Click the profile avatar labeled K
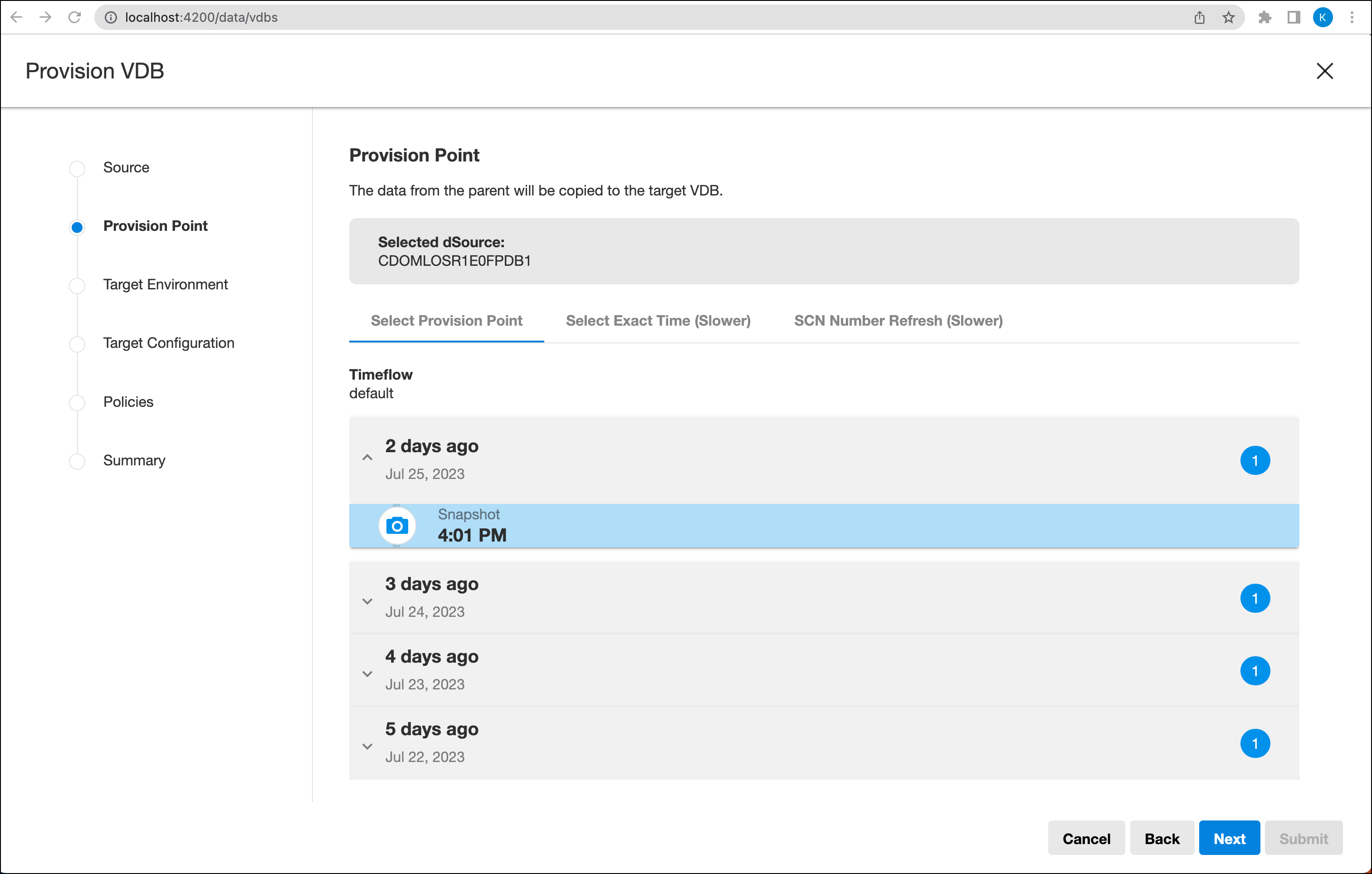 (1323, 17)
